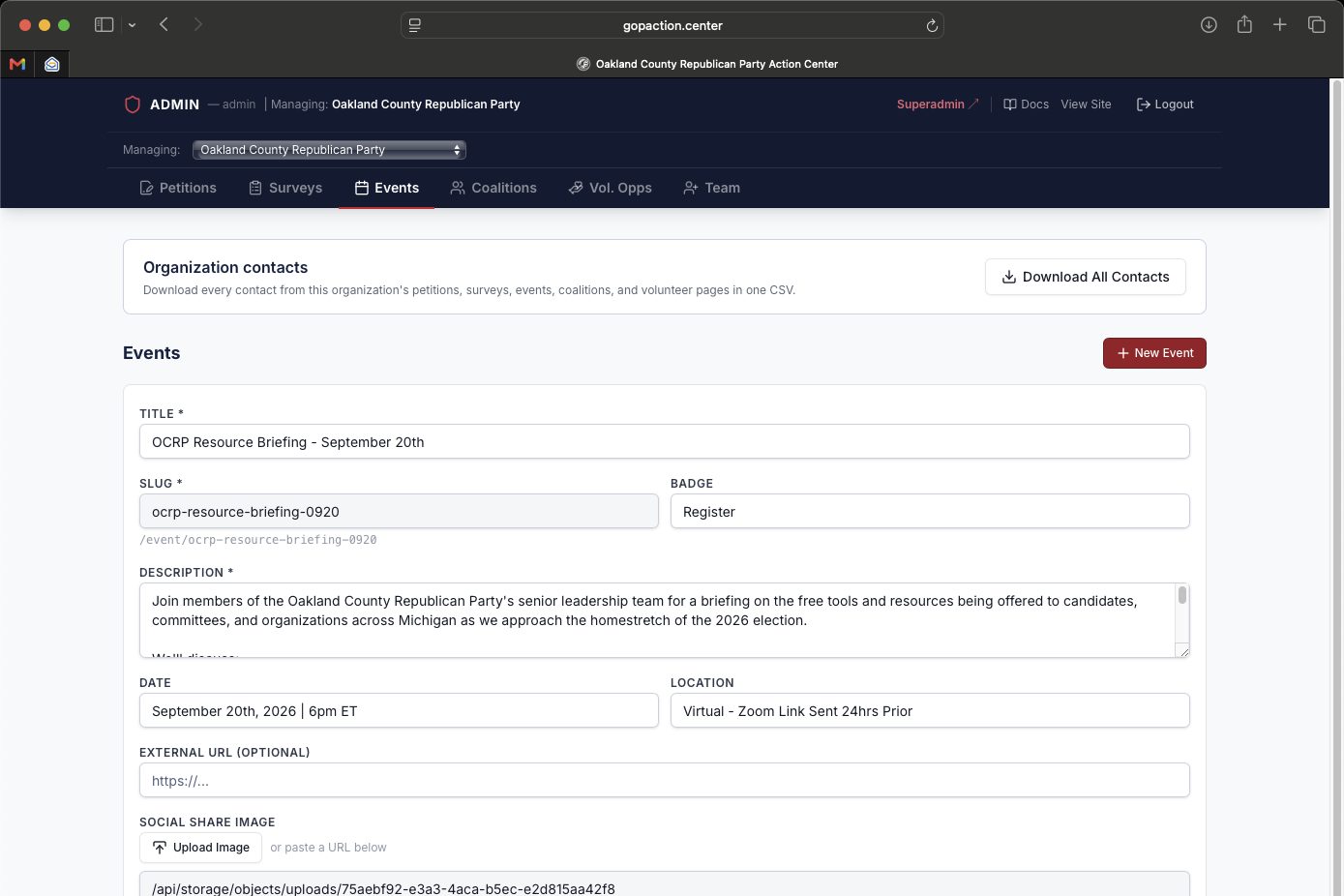Open a new tab with plus icon
1344x896 pixels.
[1279, 25]
